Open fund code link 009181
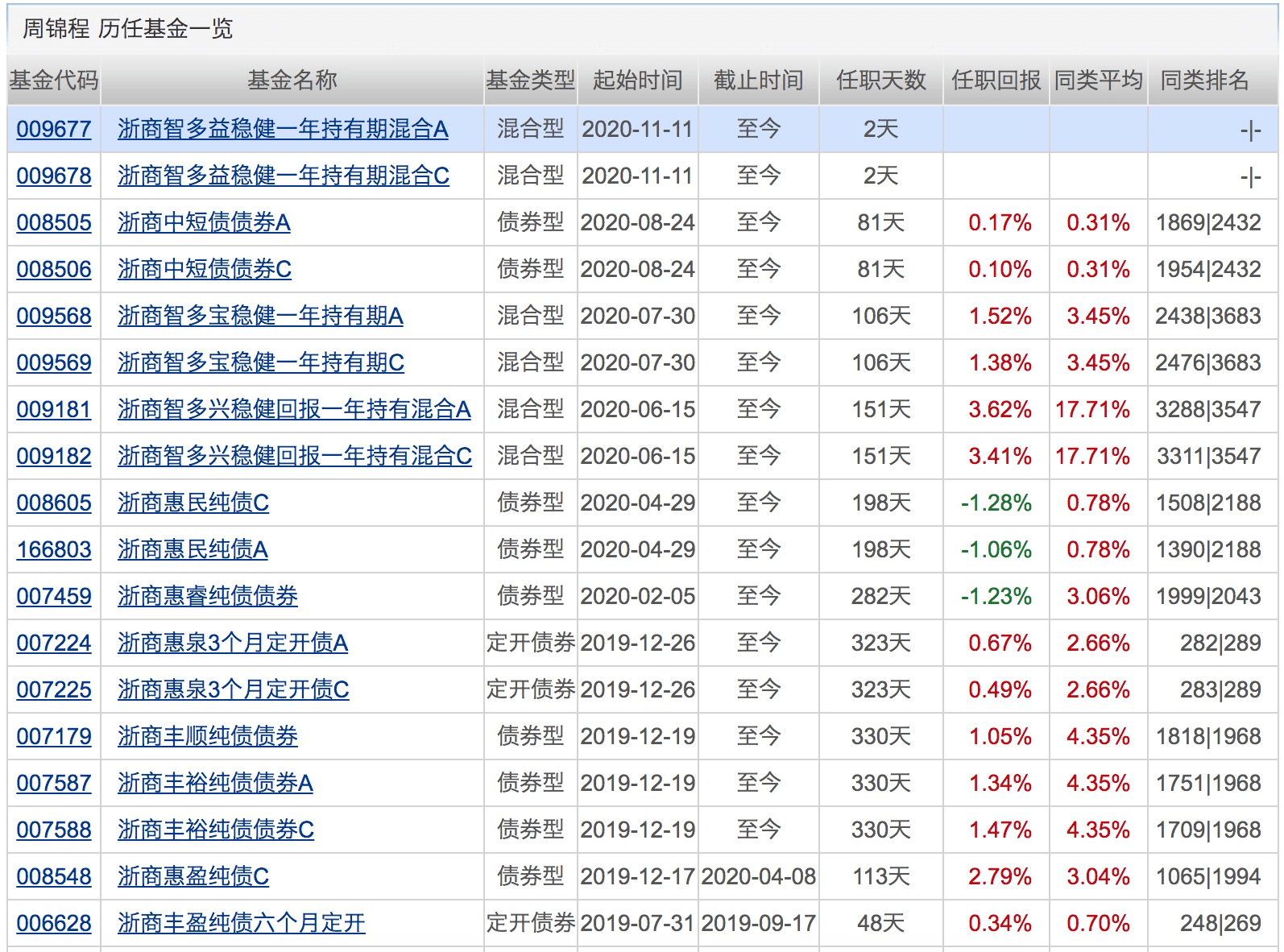The height and width of the screenshot is (952, 1284). [54, 409]
